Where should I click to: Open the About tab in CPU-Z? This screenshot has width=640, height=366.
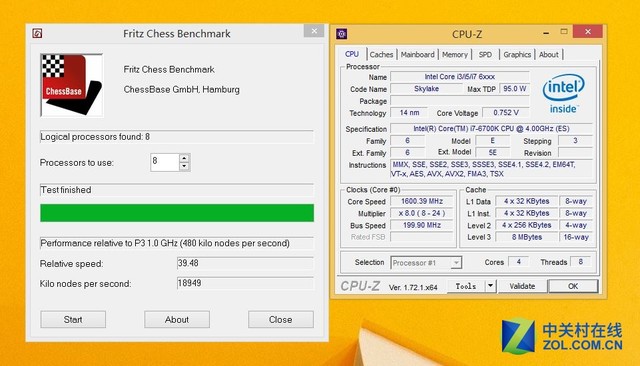click(x=549, y=55)
